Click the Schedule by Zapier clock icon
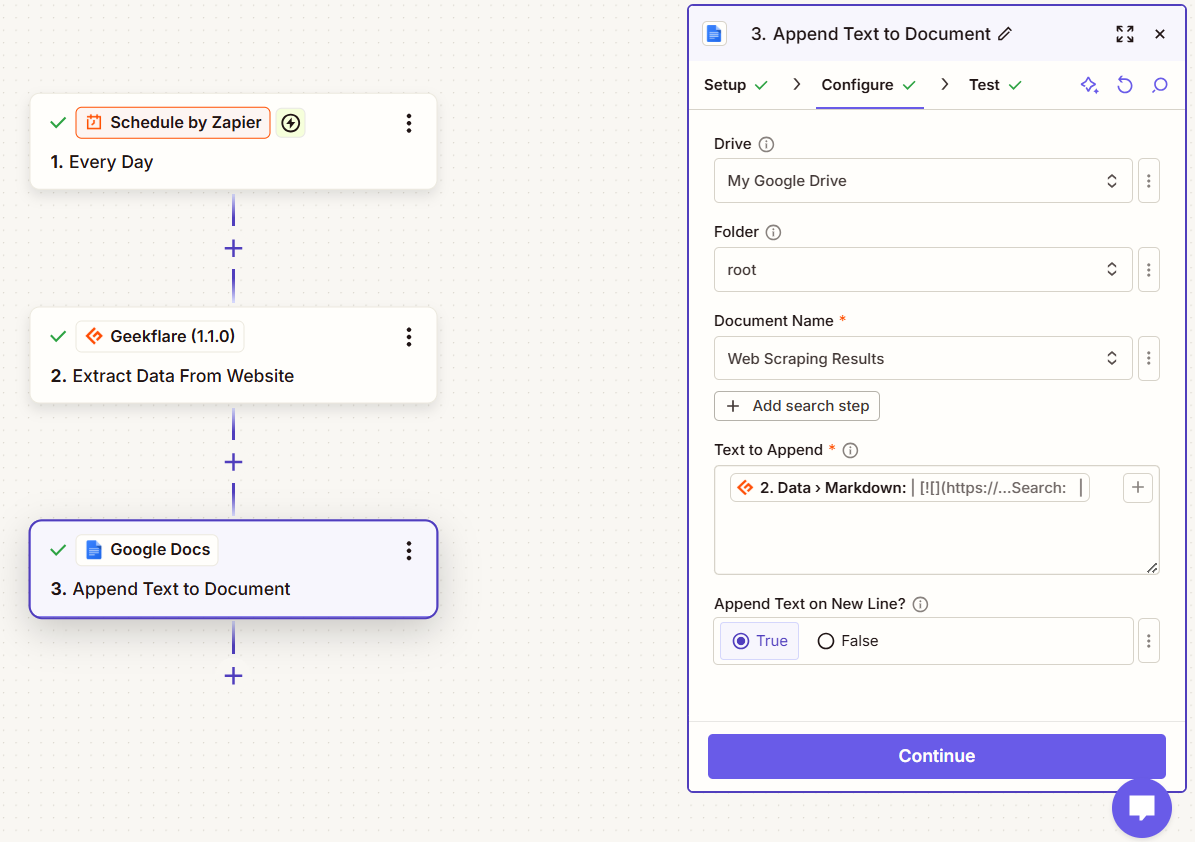This screenshot has width=1195, height=842. click(x=94, y=123)
